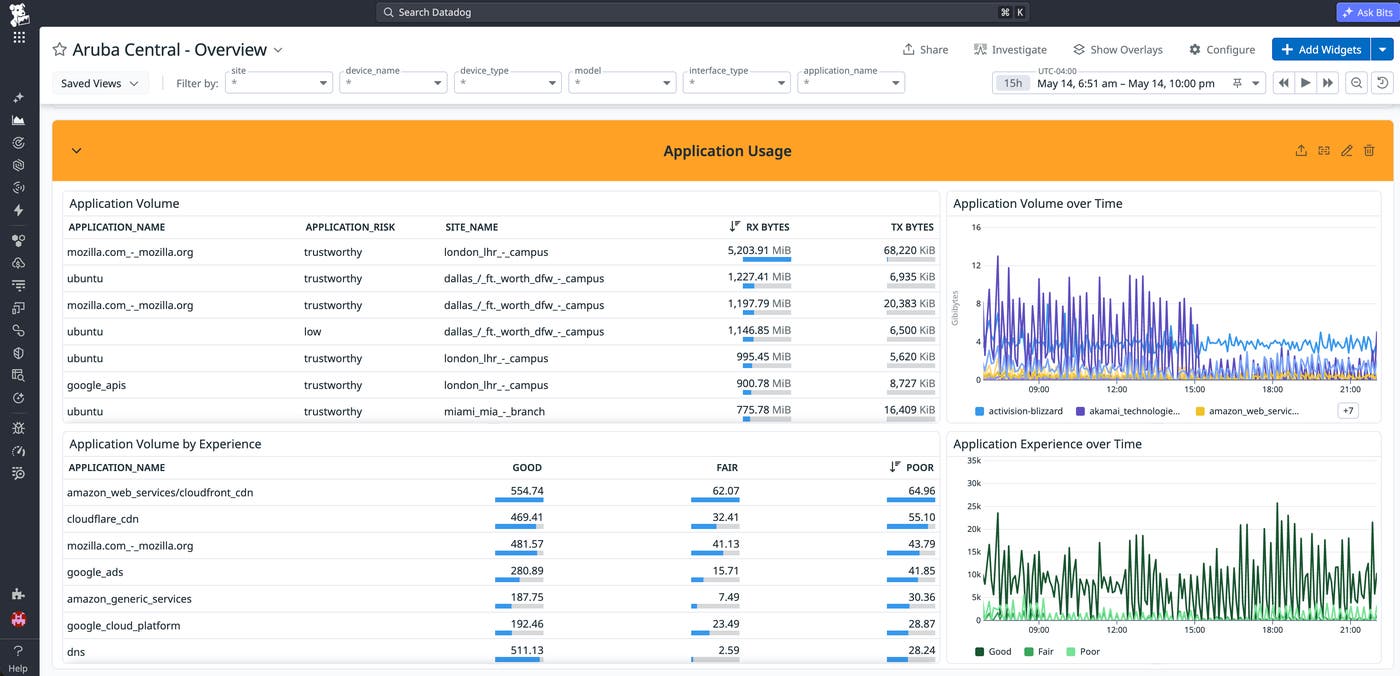
Task: Star the Aruba Central dashboard as favorite
Action: [x=60, y=50]
